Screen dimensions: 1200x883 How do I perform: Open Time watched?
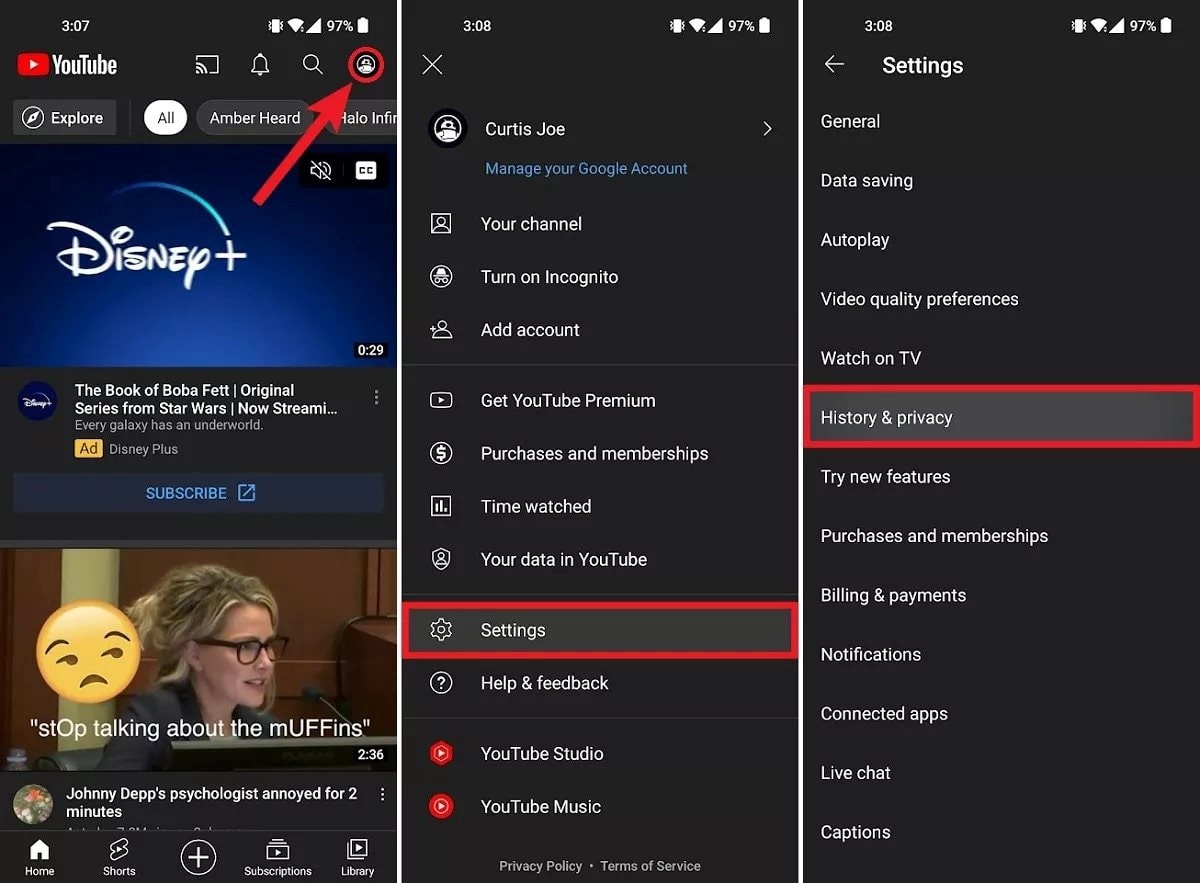click(x=600, y=506)
